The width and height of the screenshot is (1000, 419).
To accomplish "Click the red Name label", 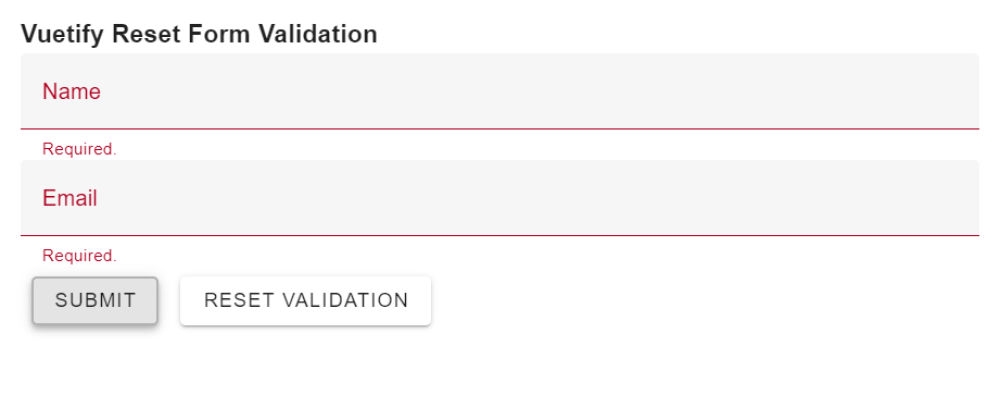I will coord(71,92).
